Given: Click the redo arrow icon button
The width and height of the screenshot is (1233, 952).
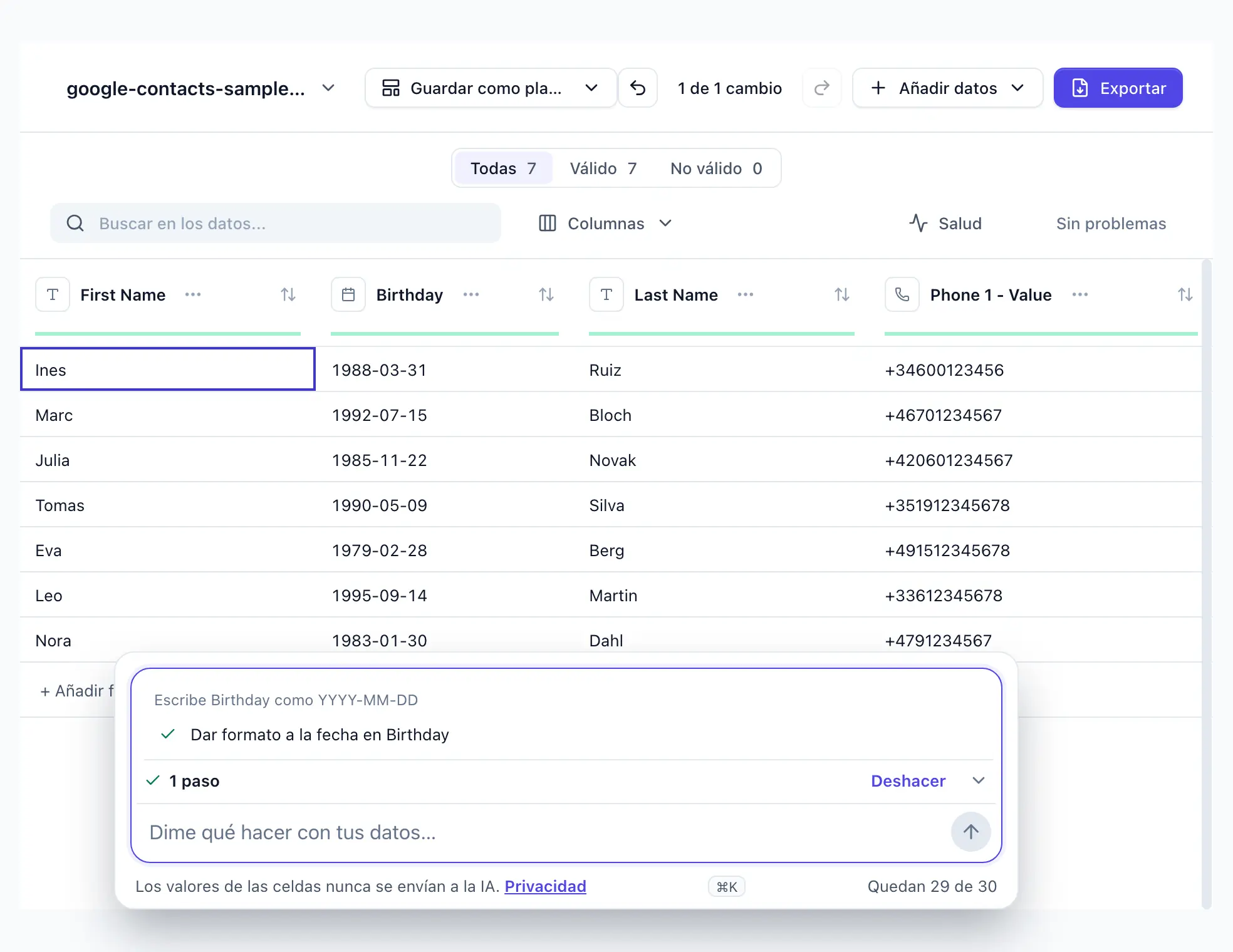Looking at the screenshot, I should [821, 88].
